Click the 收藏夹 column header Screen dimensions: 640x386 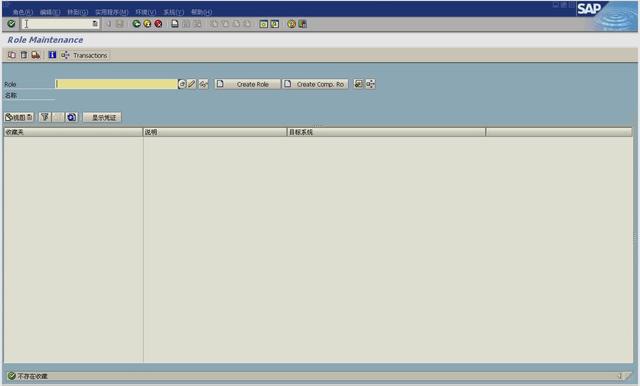[x=73, y=132]
